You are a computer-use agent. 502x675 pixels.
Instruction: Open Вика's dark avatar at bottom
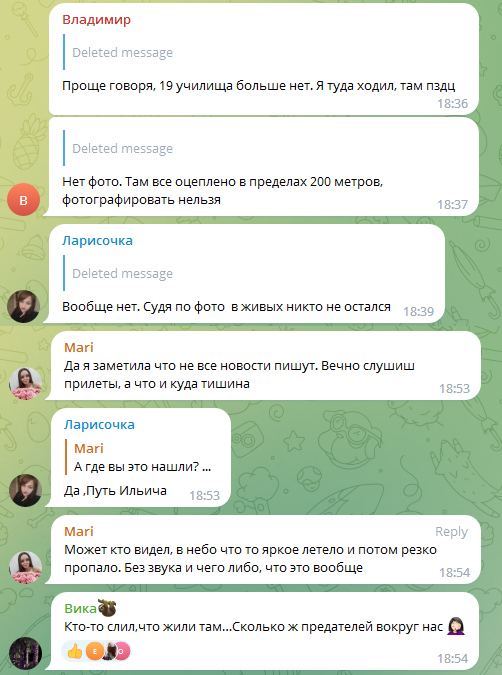25,653
